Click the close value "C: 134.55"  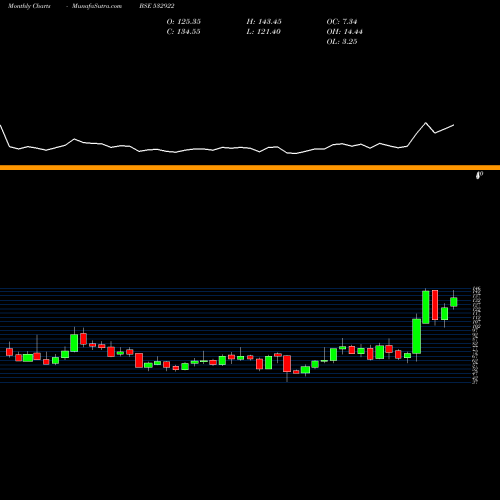pos(184,32)
